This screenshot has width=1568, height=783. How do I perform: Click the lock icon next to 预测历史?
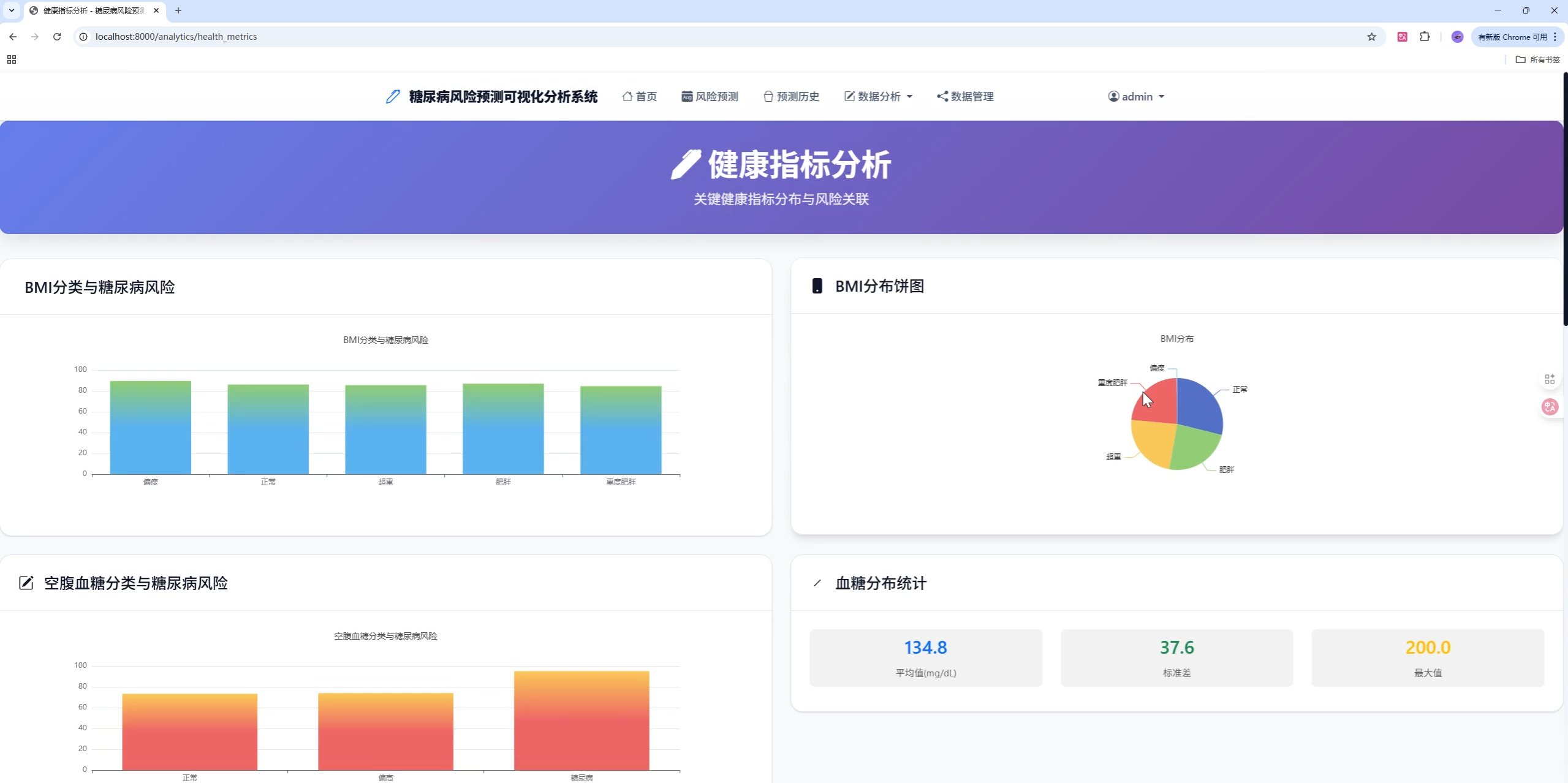pos(768,96)
